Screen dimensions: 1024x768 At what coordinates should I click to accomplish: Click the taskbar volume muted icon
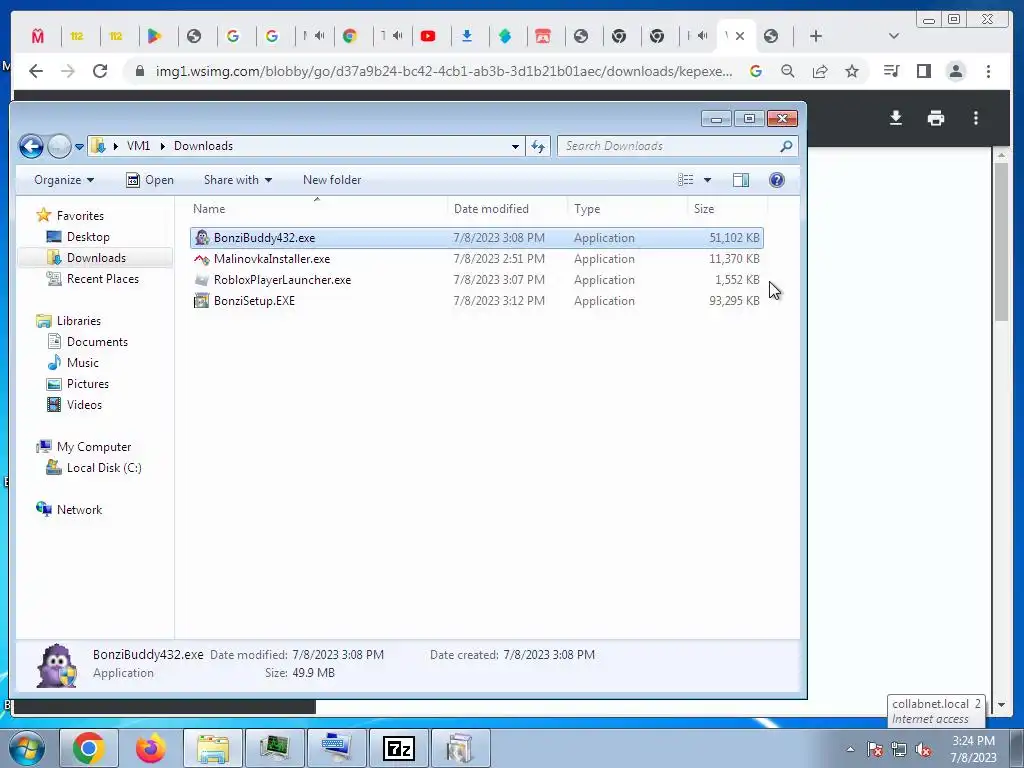923,750
